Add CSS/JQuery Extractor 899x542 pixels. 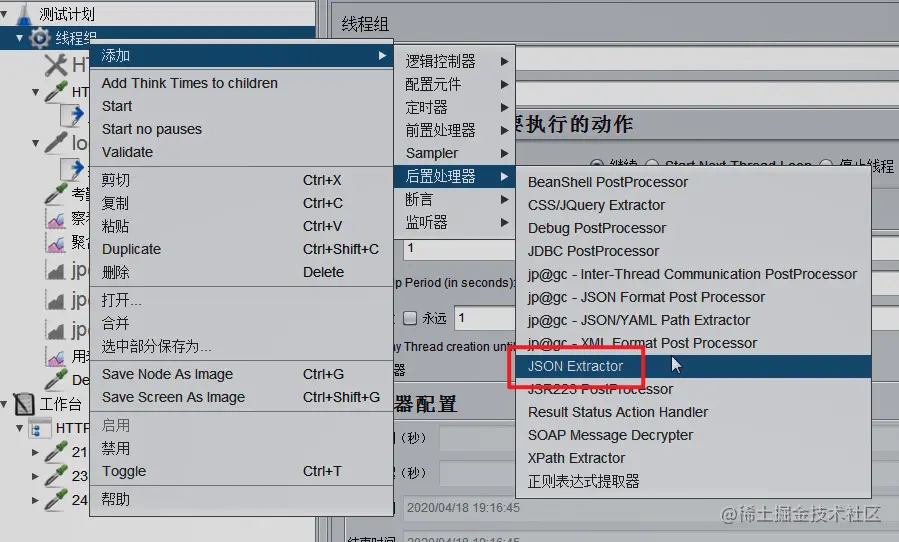click(693, 205)
